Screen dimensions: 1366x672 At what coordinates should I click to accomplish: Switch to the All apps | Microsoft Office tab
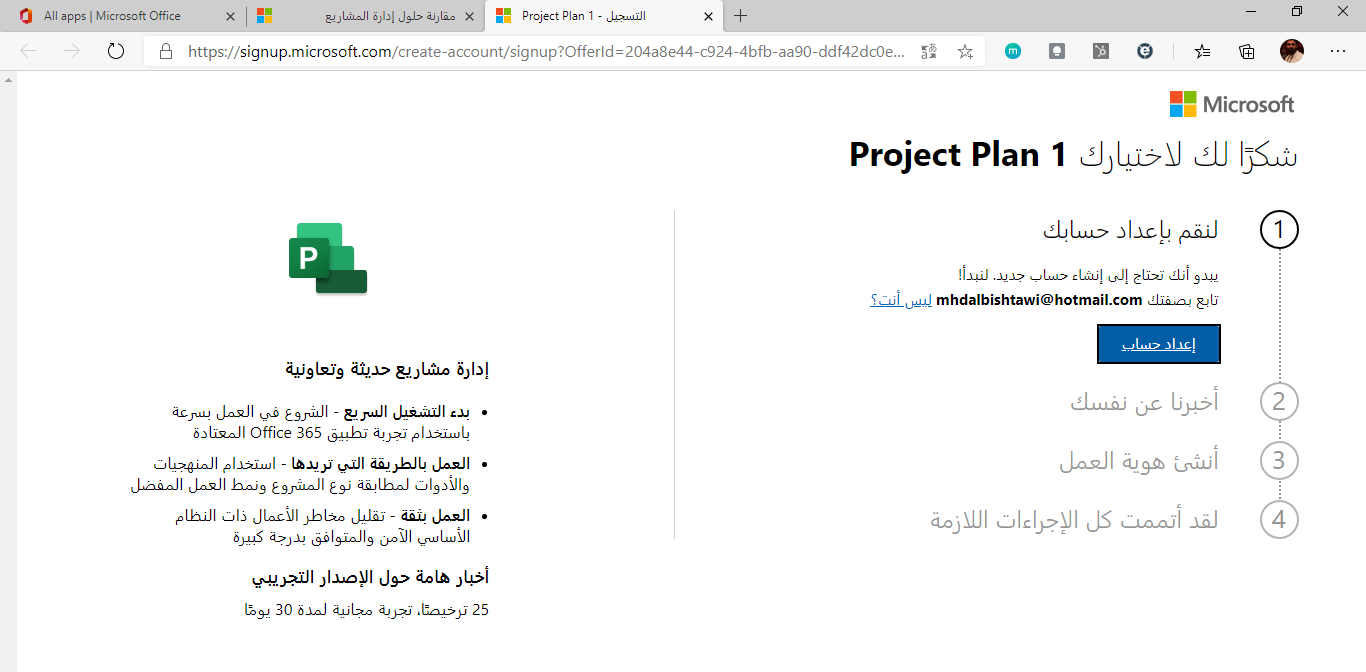click(122, 16)
